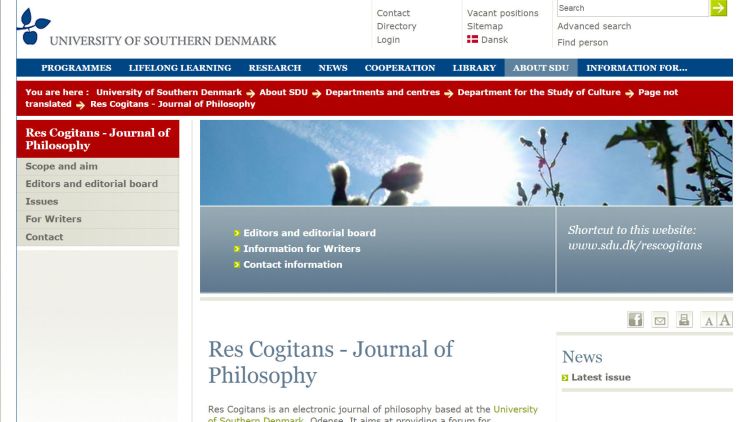Viewport: 747px width, 422px height.
Task: Click About SDU breadcrumb link
Action: coord(283,92)
